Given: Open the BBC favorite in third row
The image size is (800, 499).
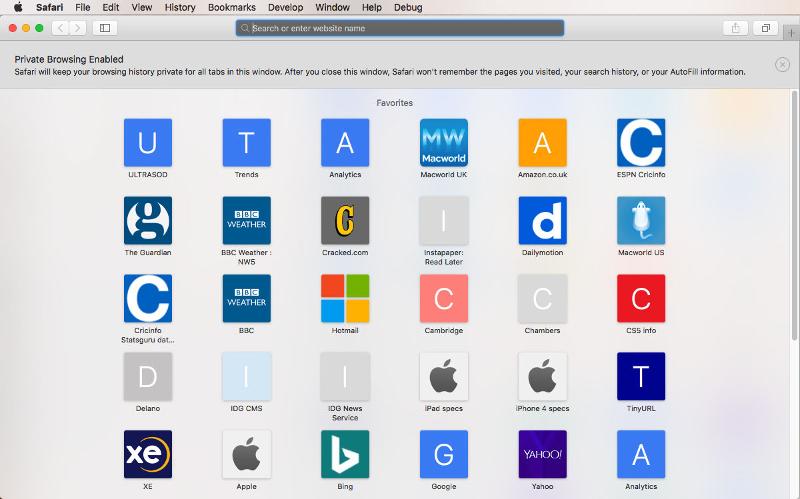Looking at the screenshot, I should (246, 298).
